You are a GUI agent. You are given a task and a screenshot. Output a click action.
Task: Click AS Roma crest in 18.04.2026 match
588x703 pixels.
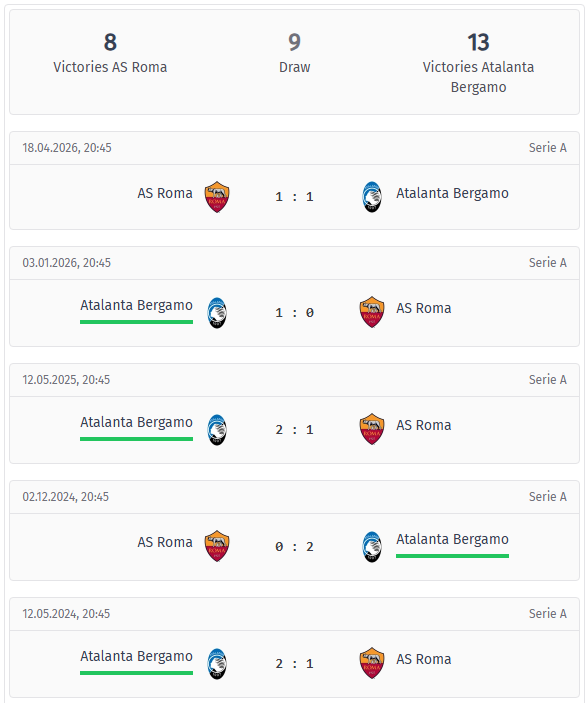pos(217,197)
